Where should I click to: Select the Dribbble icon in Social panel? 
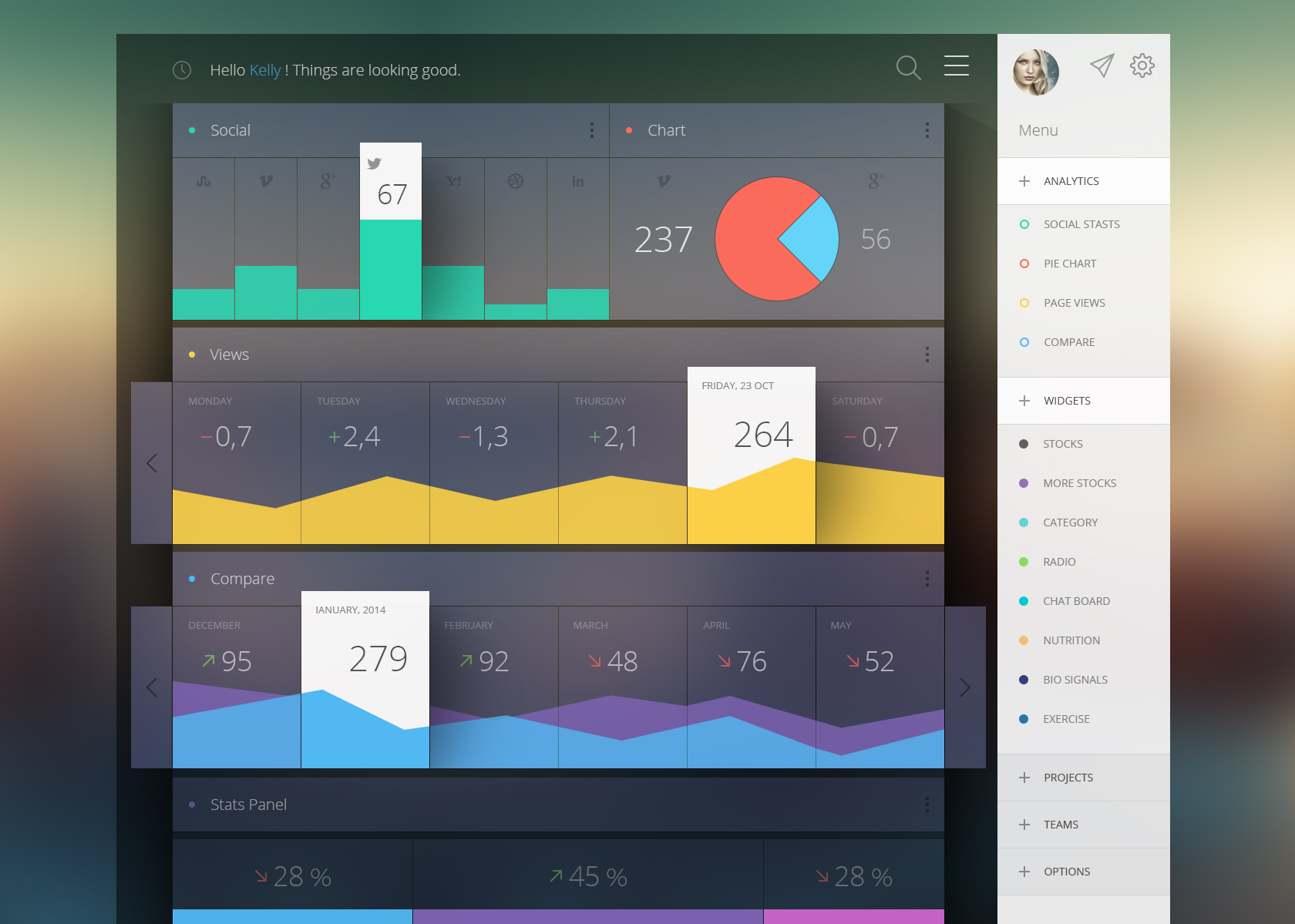point(516,182)
